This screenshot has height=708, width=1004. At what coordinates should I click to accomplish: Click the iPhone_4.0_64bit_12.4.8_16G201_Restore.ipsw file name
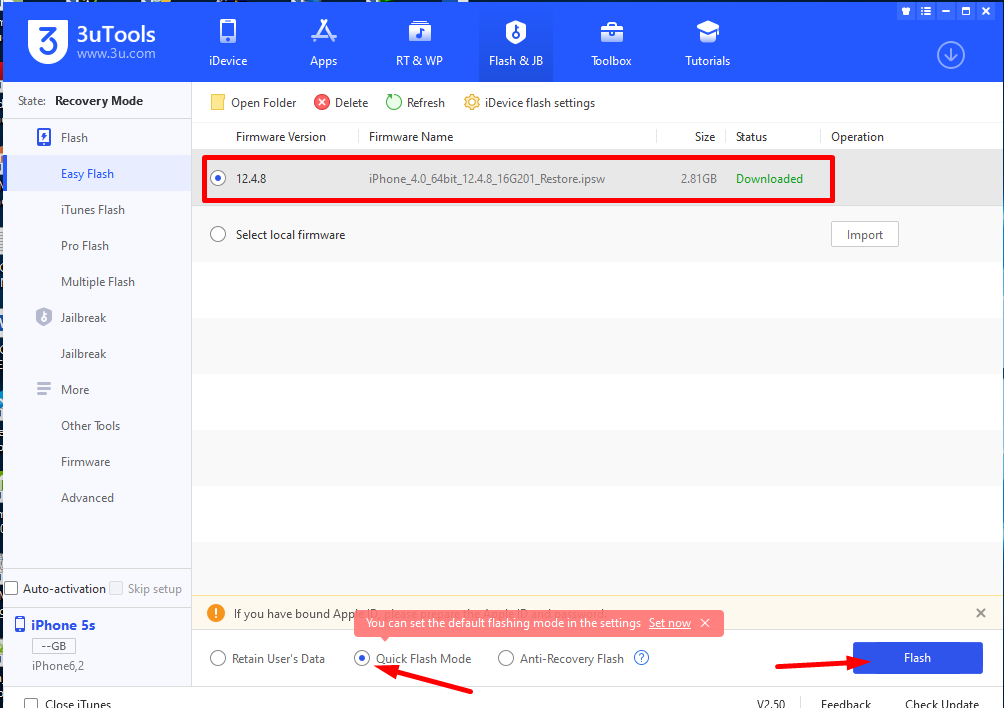pyautogui.click(x=487, y=179)
